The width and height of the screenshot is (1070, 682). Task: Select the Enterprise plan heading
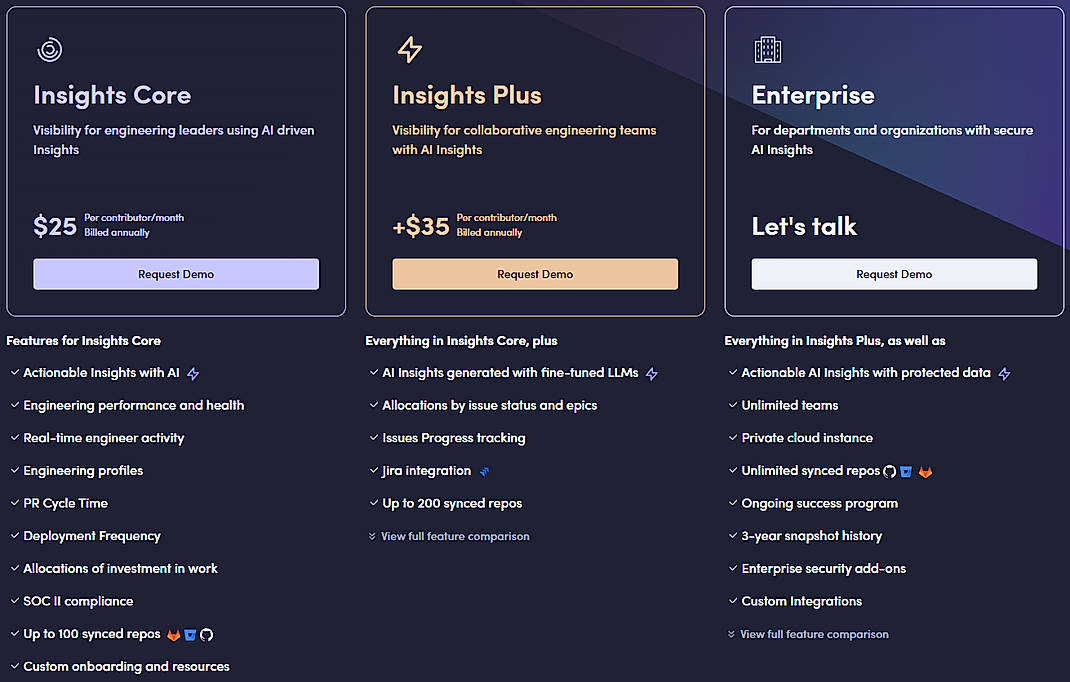[813, 95]
